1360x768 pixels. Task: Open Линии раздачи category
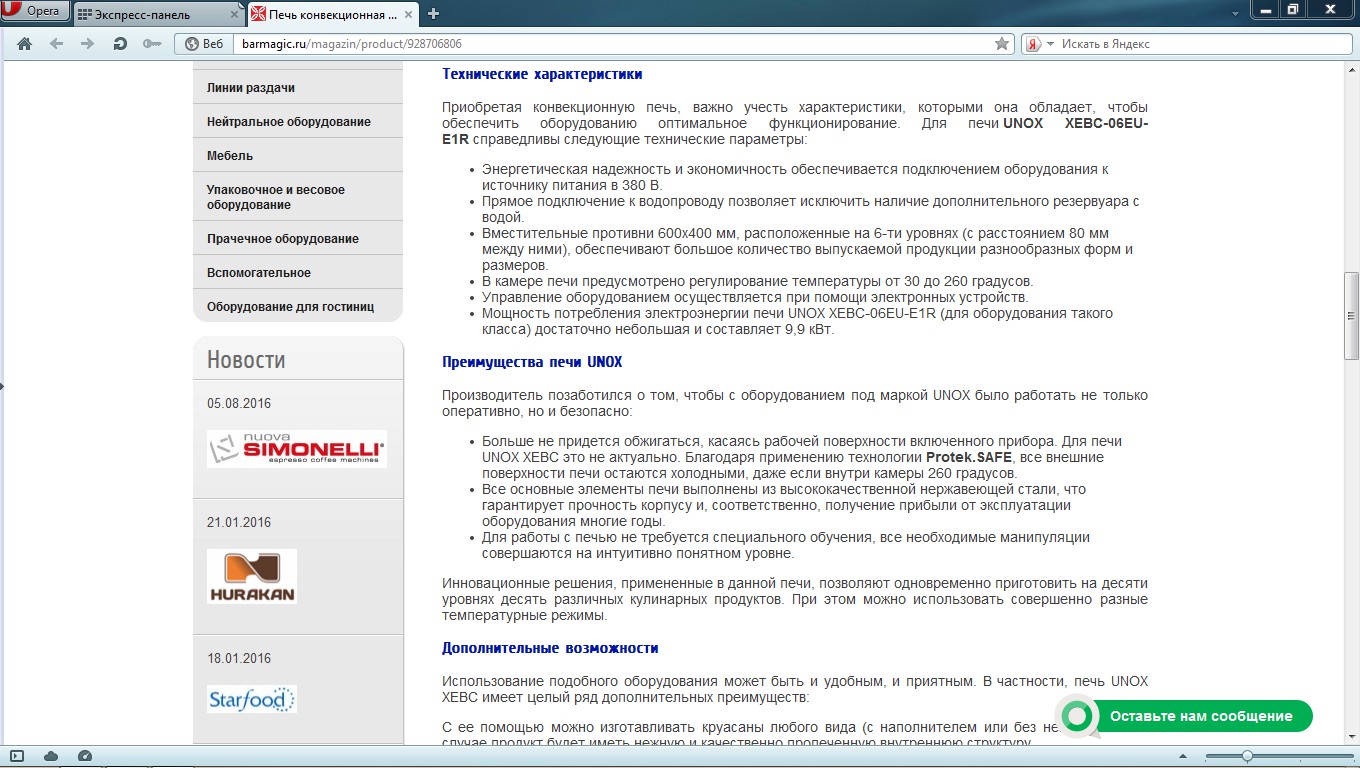[298, 87]
